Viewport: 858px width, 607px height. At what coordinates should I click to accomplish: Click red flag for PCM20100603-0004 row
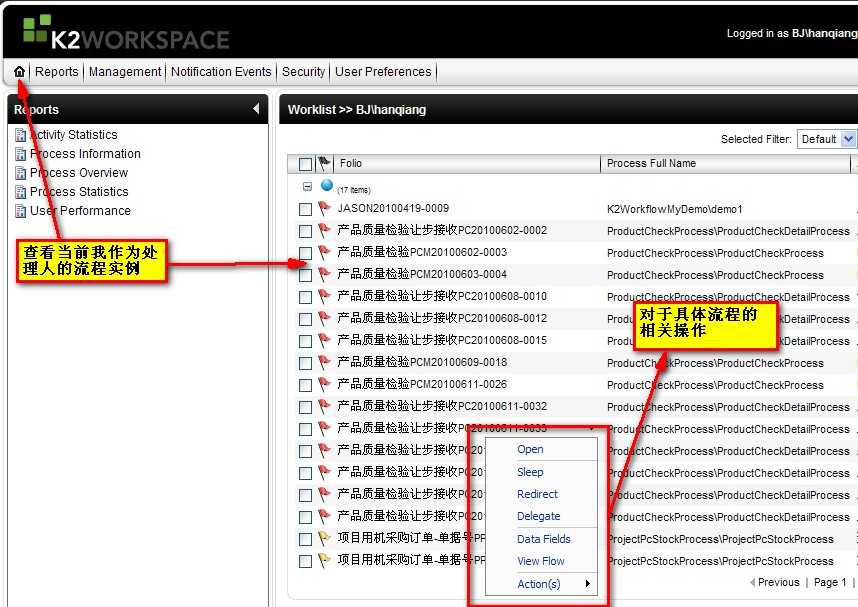[324, 274]
